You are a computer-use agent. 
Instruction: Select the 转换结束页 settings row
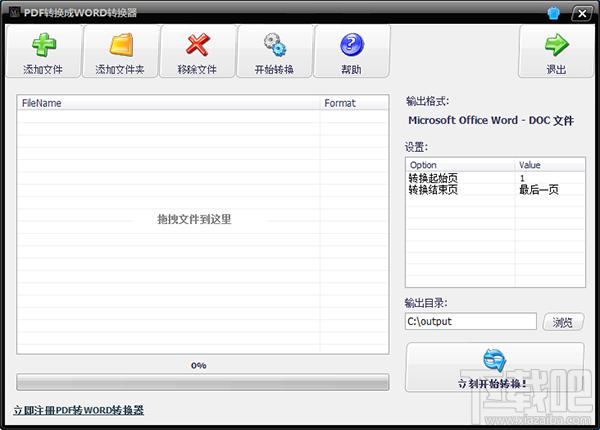[x=460, y=189]
